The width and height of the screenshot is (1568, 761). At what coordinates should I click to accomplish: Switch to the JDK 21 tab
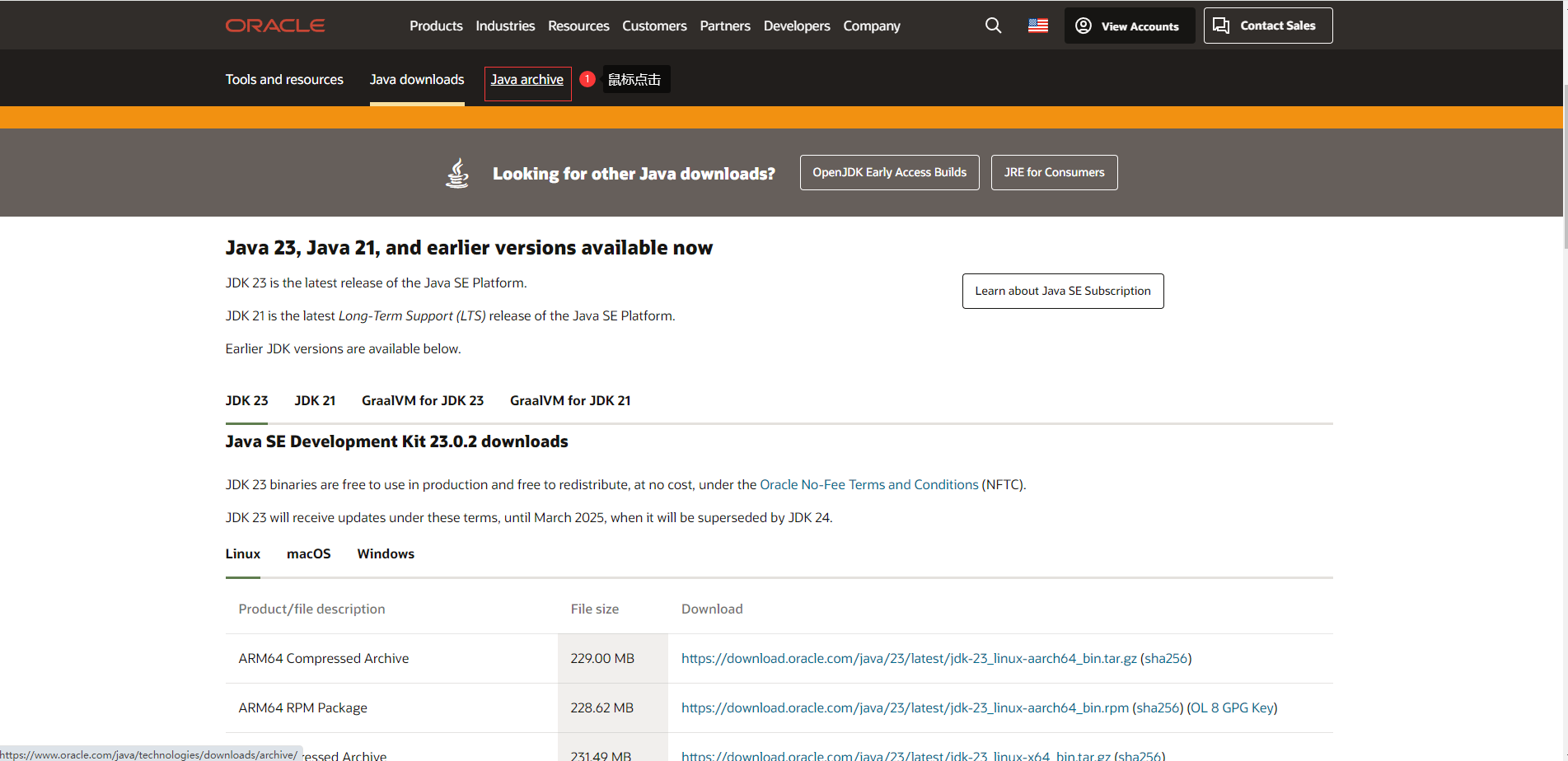pyautogui.click(x=315, y=400)
